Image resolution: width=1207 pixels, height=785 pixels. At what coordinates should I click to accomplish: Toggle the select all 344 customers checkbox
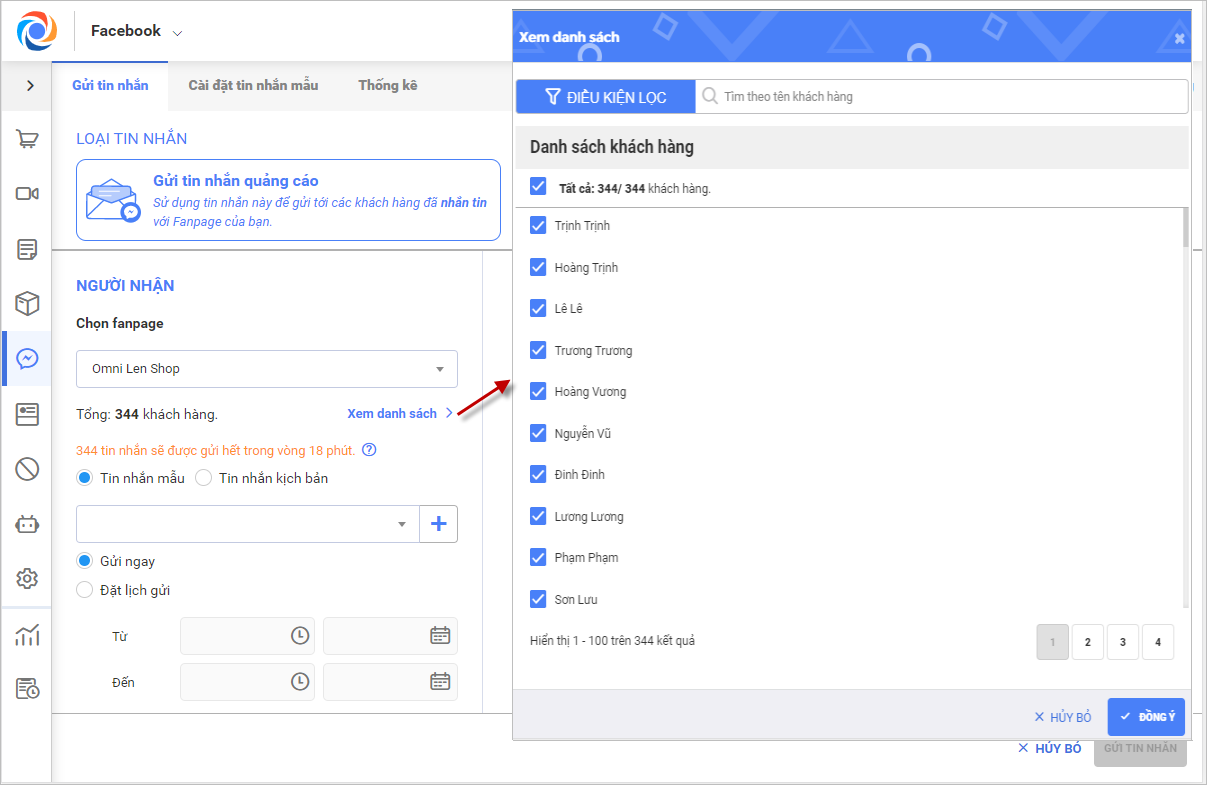[x=538, y=187]
